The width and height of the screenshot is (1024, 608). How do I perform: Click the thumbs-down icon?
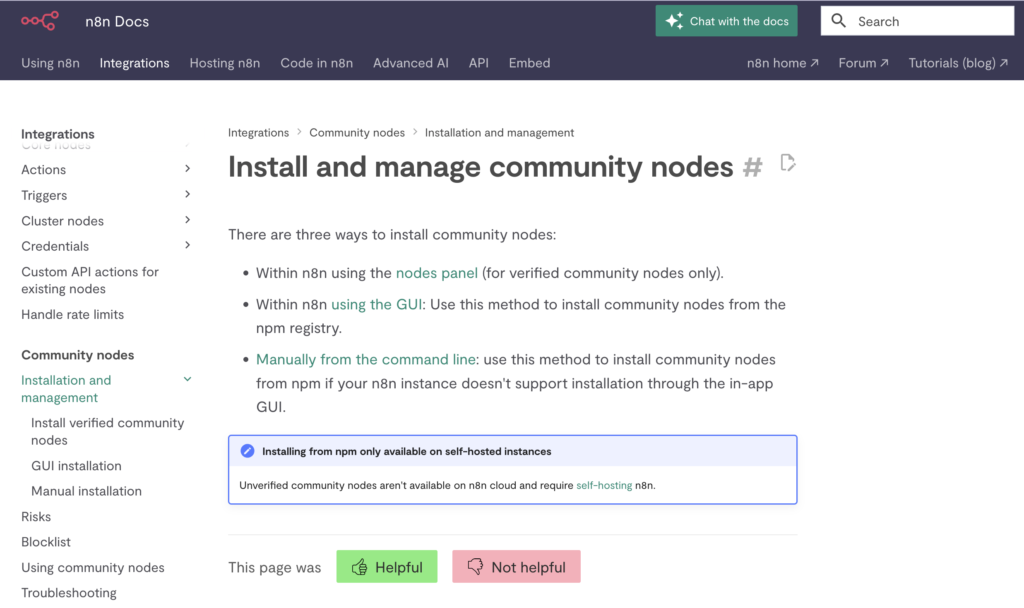point(475,567)
